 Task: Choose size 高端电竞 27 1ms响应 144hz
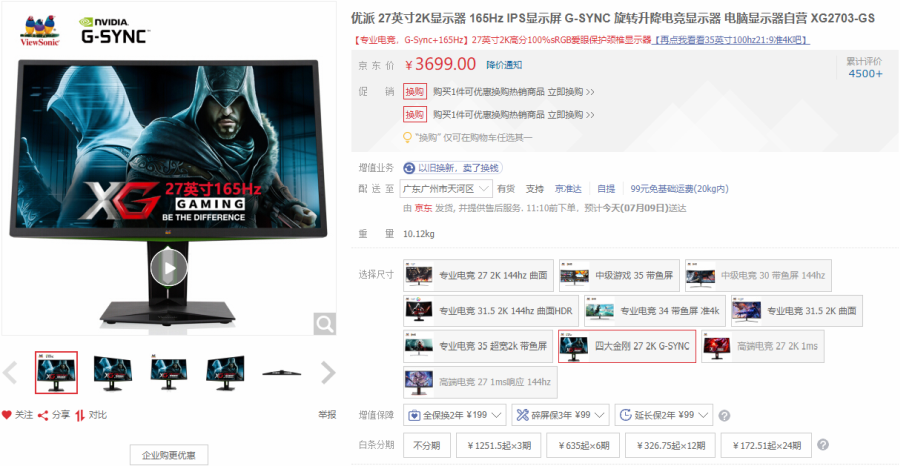click(x=480, y=382)
